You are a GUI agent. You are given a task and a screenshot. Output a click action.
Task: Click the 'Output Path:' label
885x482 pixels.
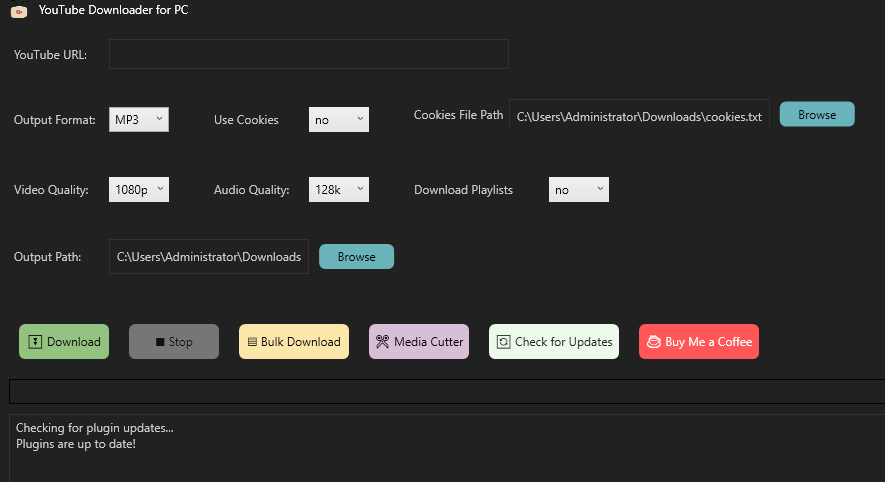point(47,257)
